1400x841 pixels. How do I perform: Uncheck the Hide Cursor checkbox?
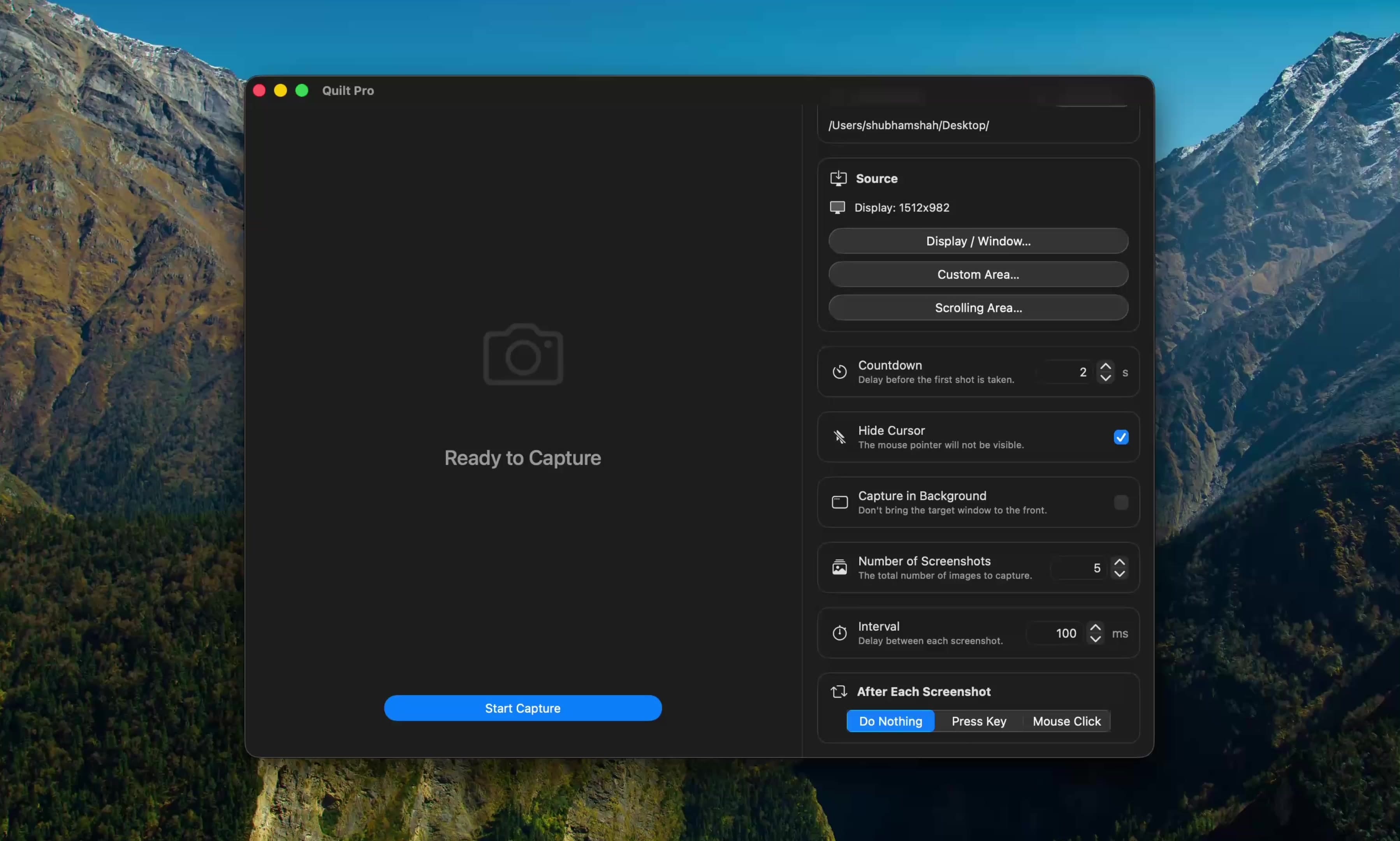point(1121,437)
